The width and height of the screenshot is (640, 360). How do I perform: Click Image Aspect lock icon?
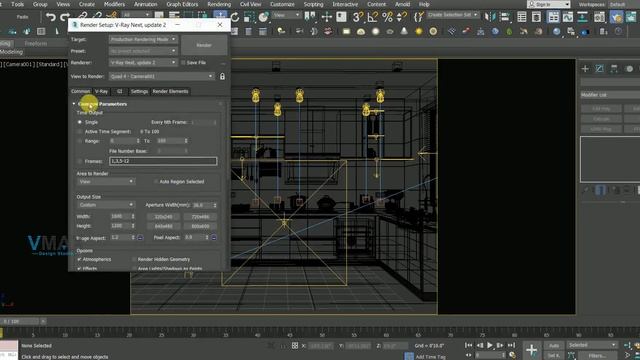point(140,237)
